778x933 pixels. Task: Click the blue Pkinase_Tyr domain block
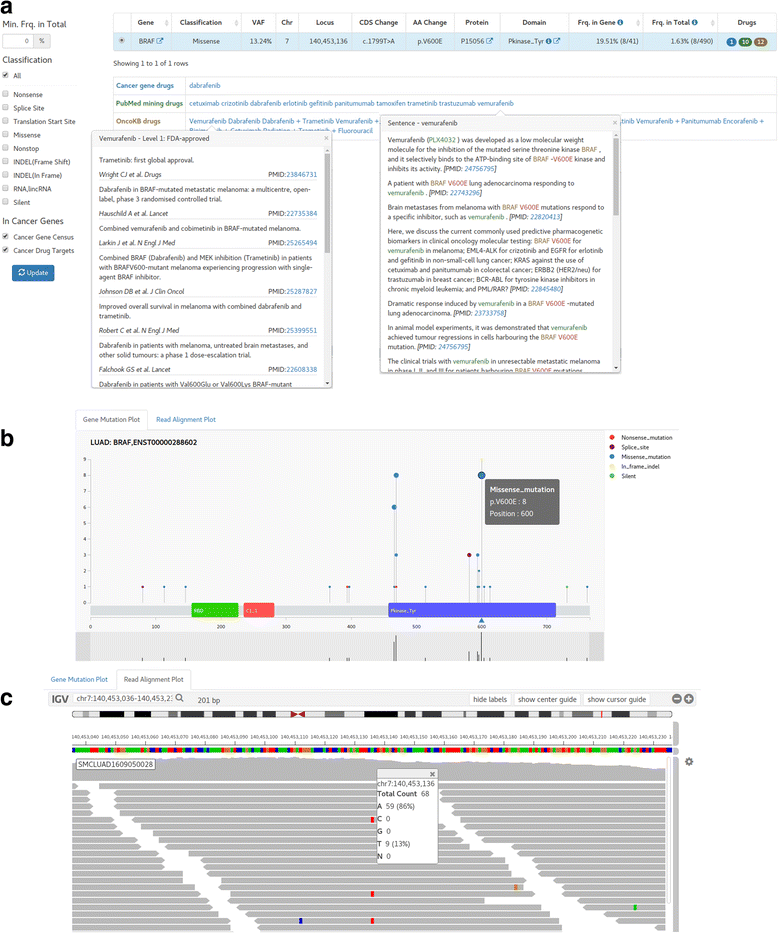pos(472,610)
